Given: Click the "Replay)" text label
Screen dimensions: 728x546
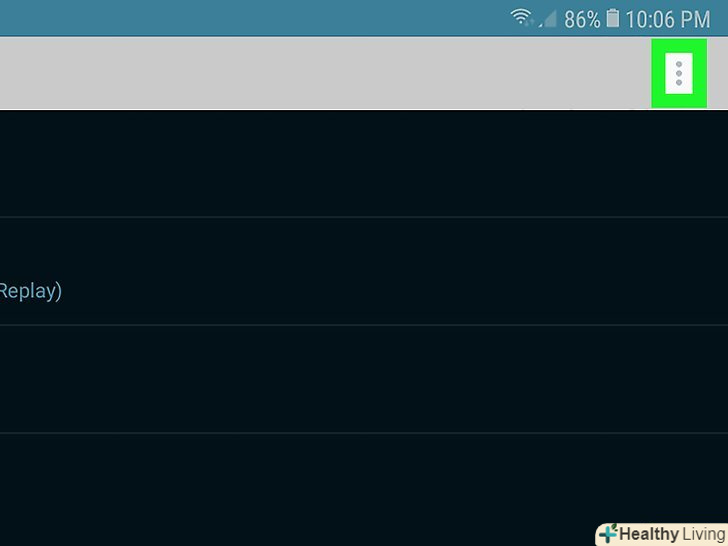Looking at the screenshot, I should [31, 292].
